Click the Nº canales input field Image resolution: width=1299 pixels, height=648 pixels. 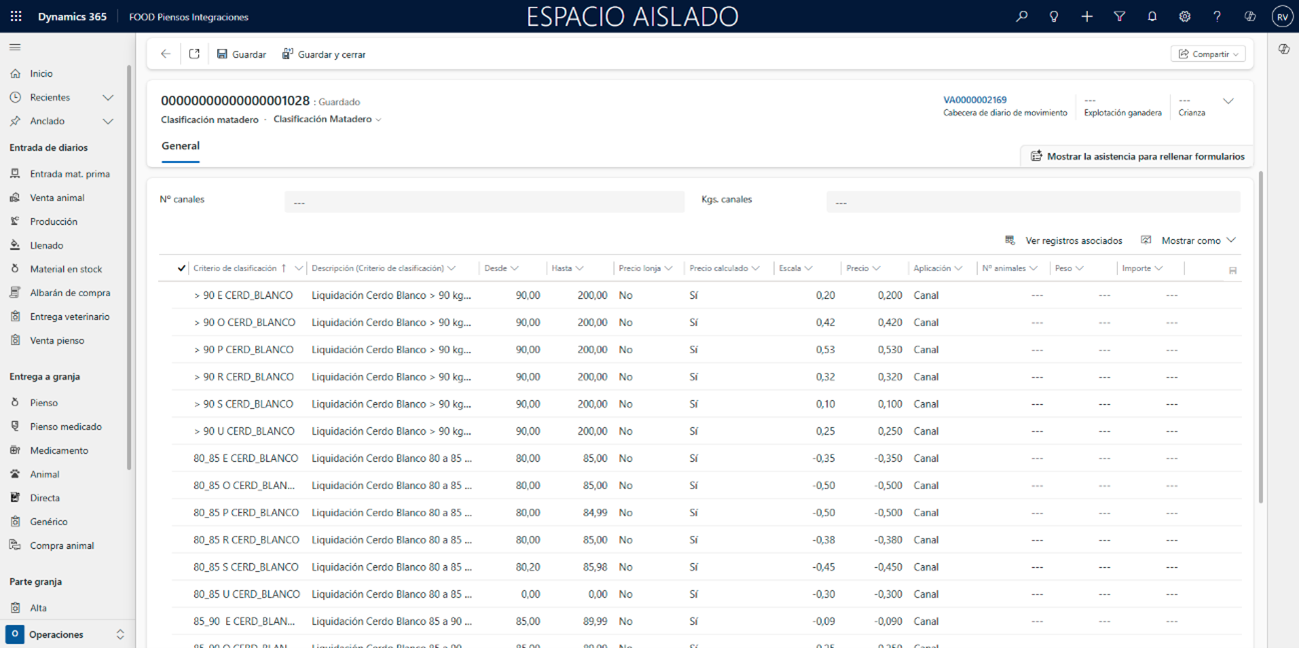click(484, 202)
